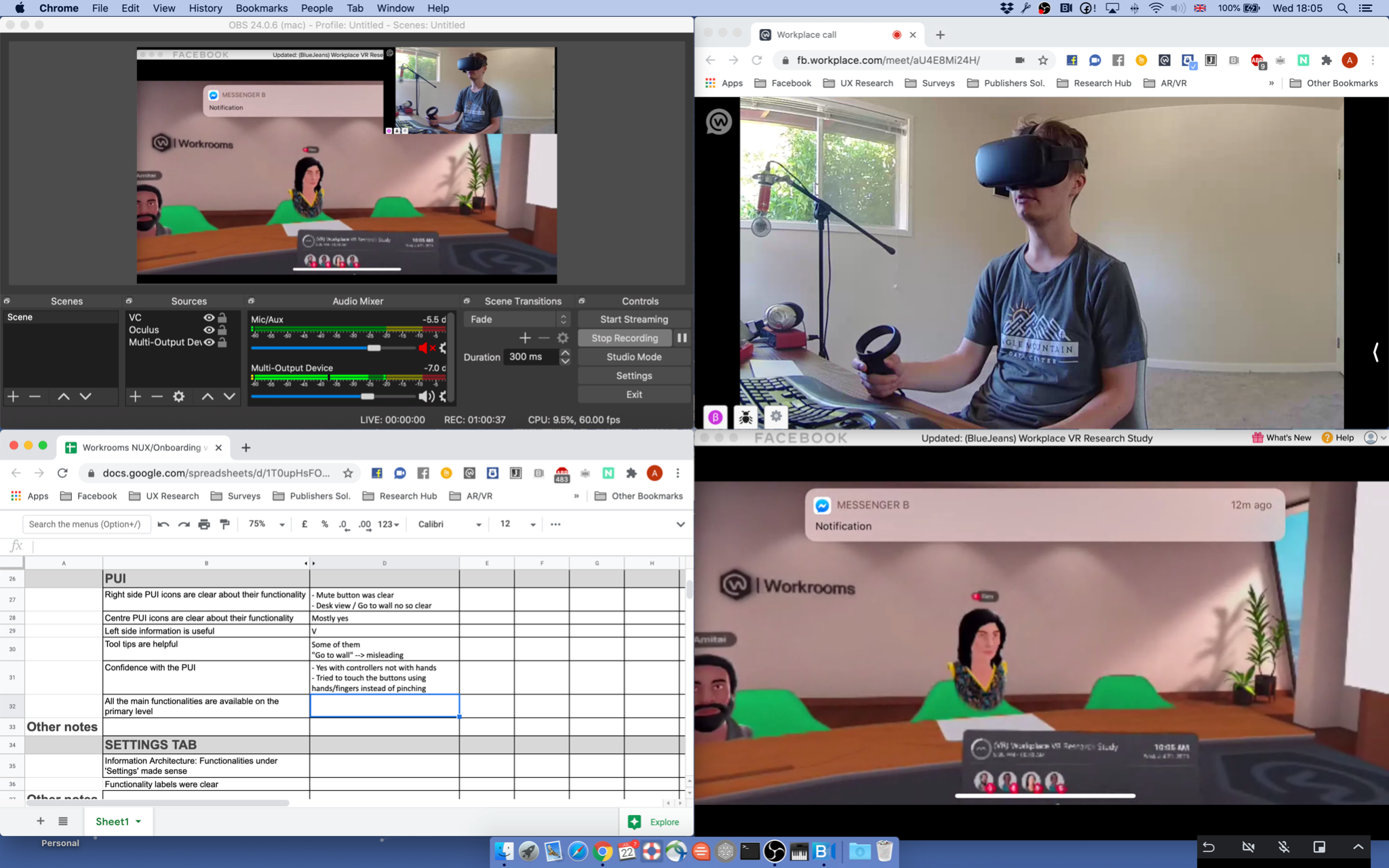Collapse the Sheets menu bar with chevron
The image size is (1389, 868).
pos(680,524)
